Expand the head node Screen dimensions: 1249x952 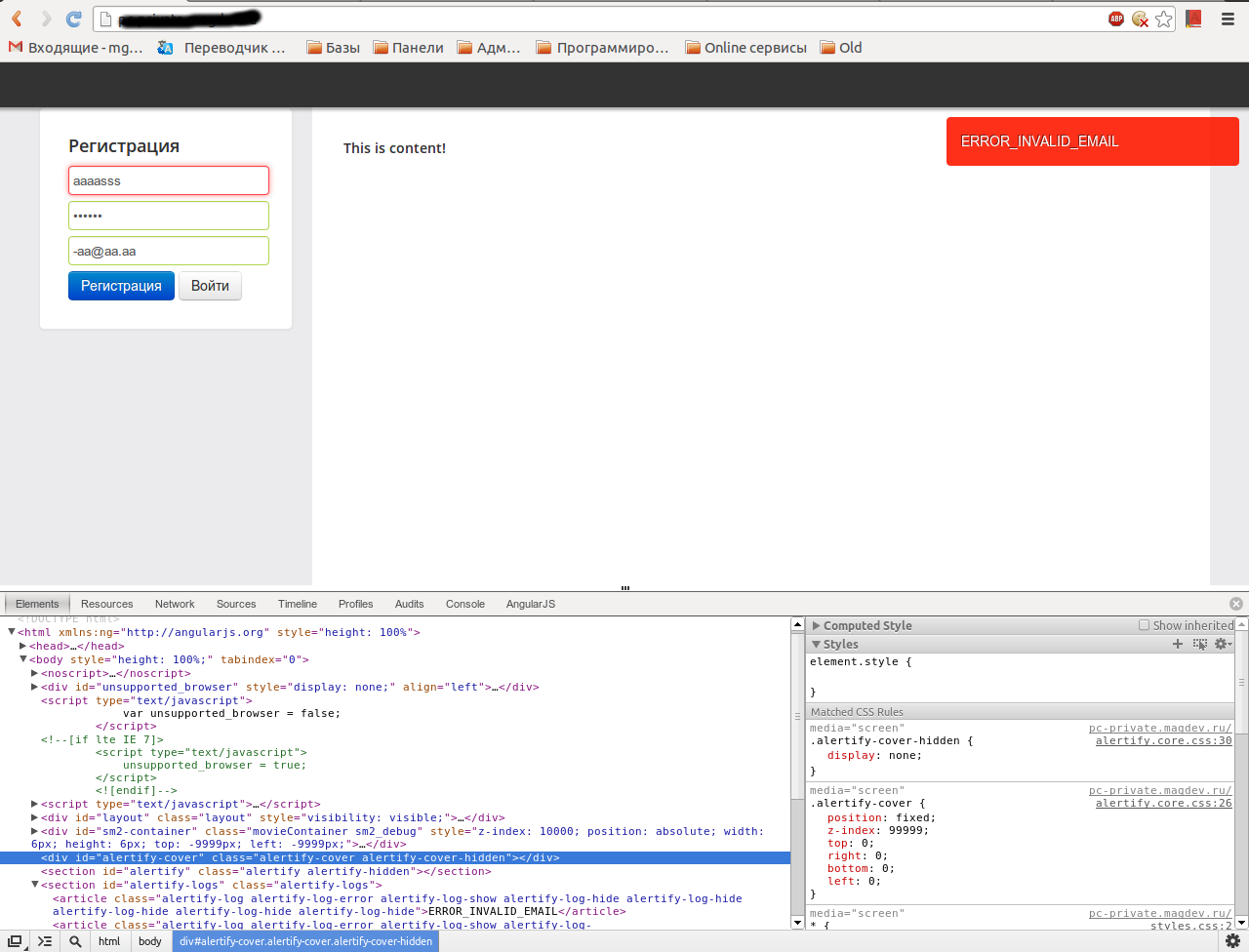(23, 646)
